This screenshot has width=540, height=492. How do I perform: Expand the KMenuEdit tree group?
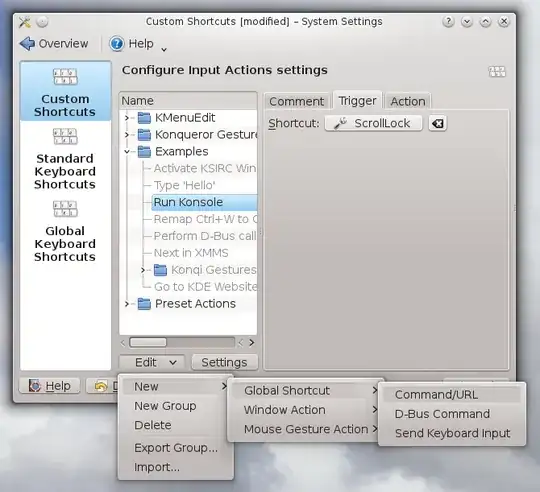click(x=127, y=118)
